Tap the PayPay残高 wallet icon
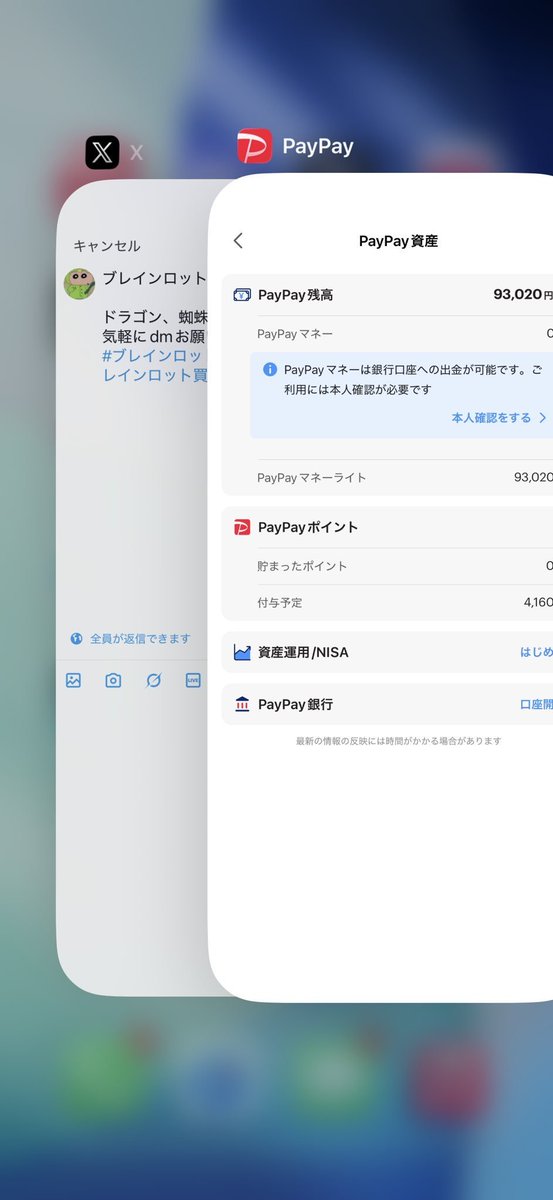 click(x=242, y=295)
